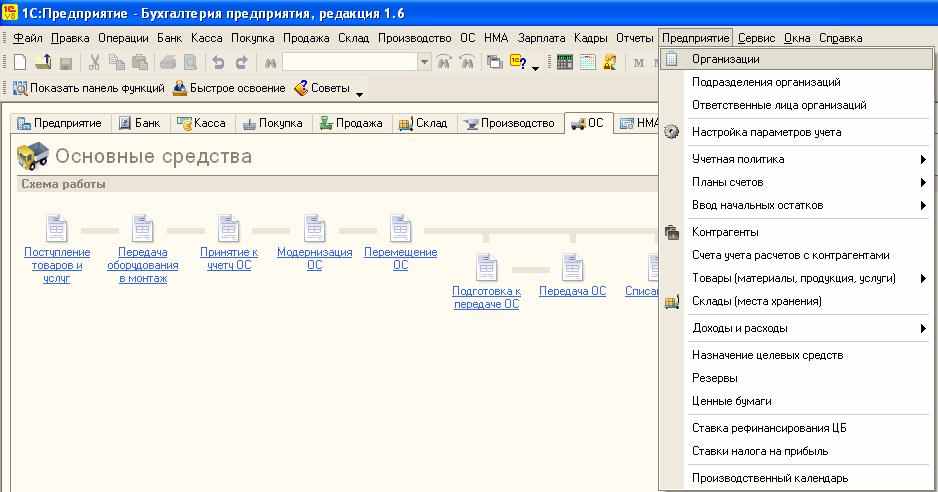Click the Save diskette toolbar icon

click(66, 62)
